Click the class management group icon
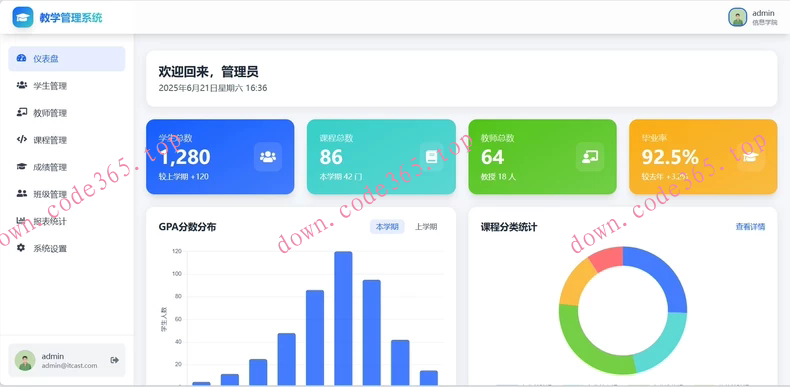 click(21, 194)
